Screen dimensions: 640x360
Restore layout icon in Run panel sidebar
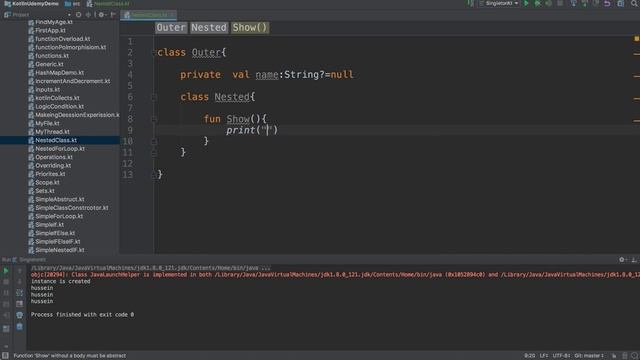pos(6,328)
